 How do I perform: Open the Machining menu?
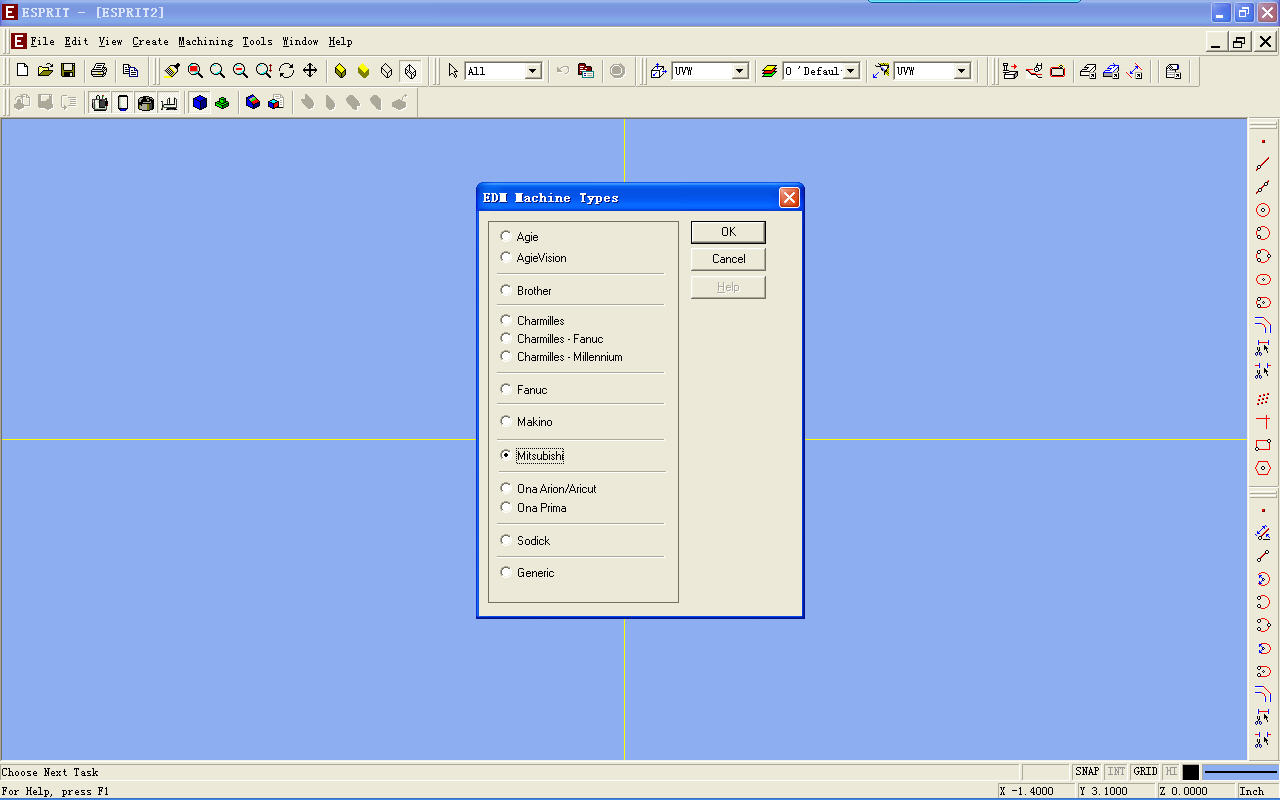(x=205, y=42)
